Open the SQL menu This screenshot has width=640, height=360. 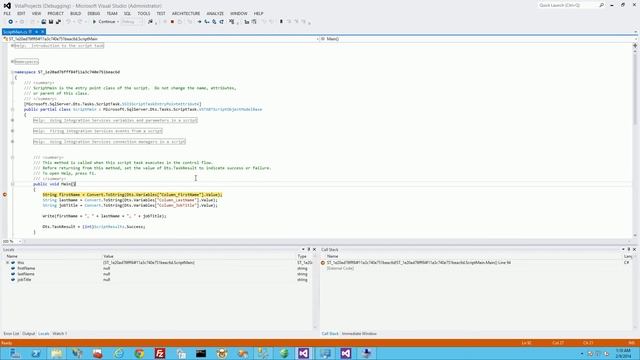coord(127,13)
